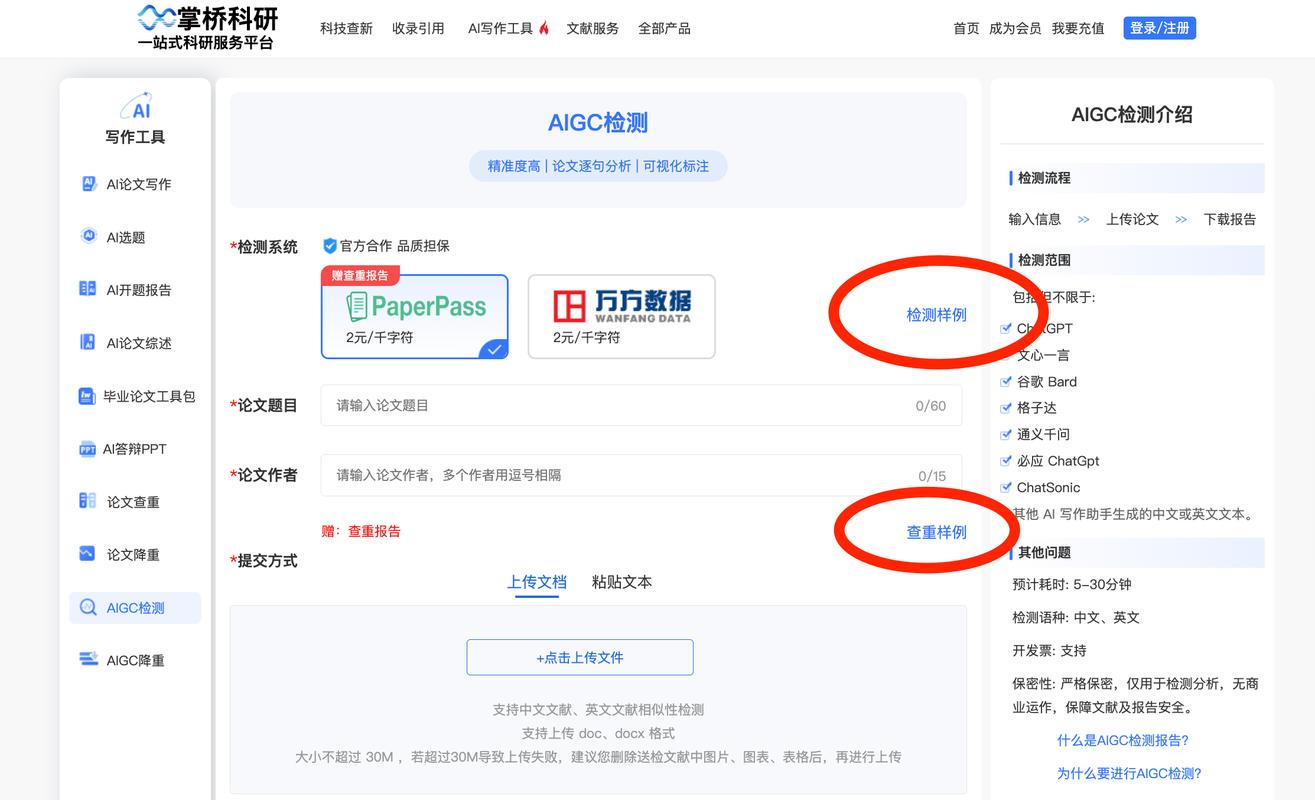This screenshot has height=800, width=1315.
Task: Click the AIGC降重 sidebar icon
Action: 88,660
